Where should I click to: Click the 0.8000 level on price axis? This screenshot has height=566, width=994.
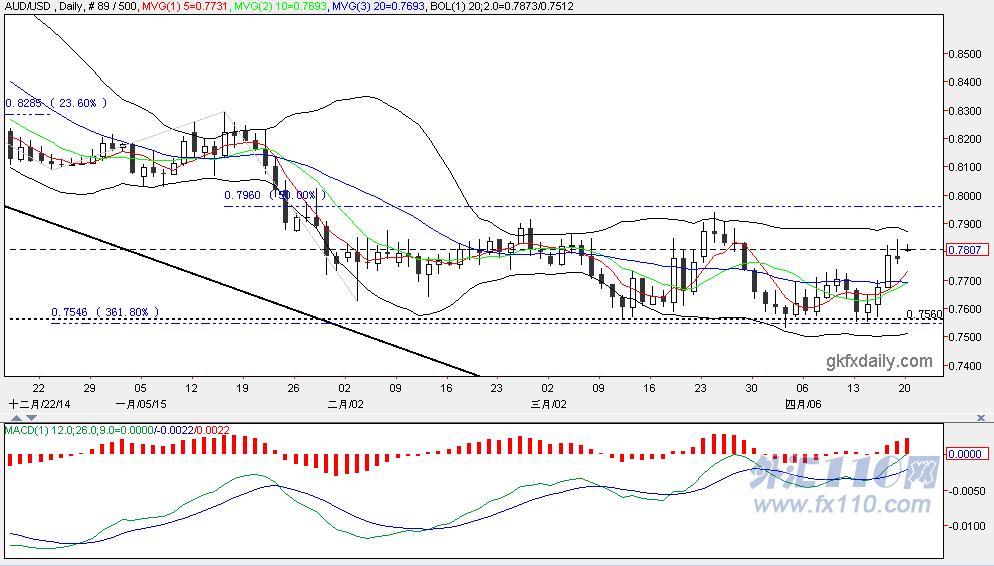tap(966, 196)
